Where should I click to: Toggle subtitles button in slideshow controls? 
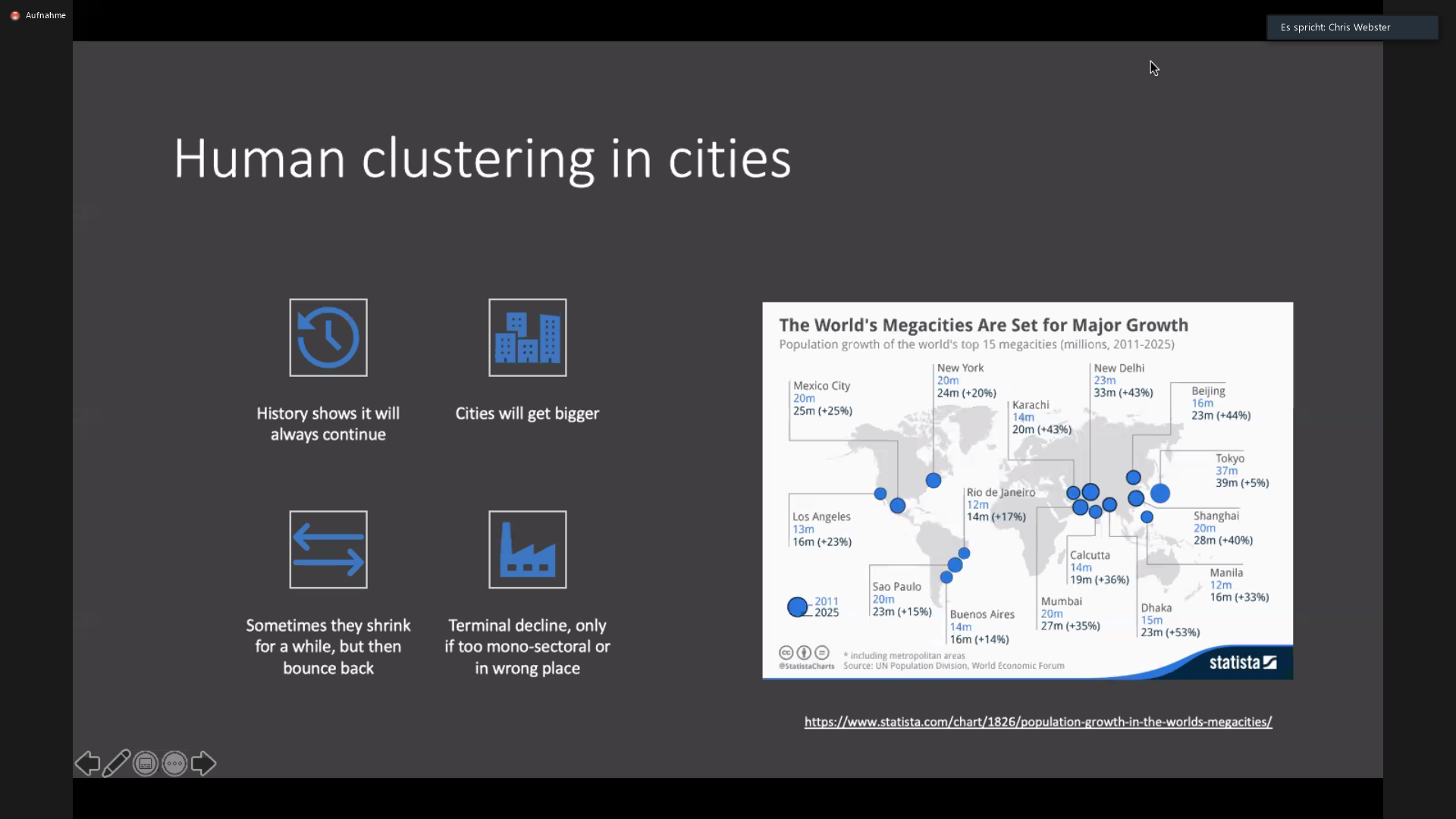coord(146,763)
